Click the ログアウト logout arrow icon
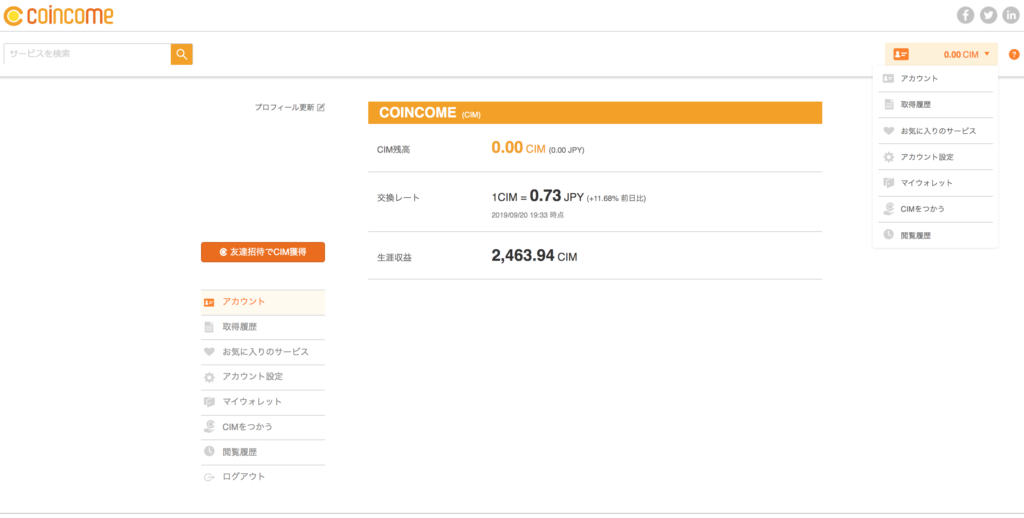Screen dimensions: 1024x518 pyautogui.click(x=209, y=477)
